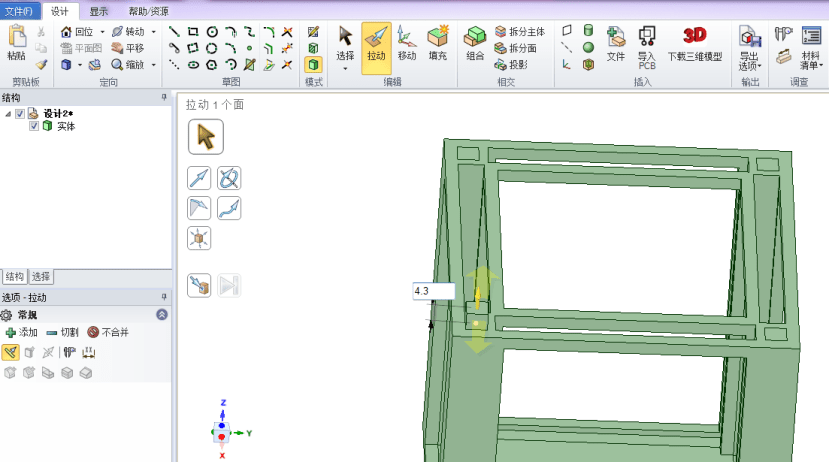Image resolution: width=829 pixels, height=462 pixels.
Task: Click the 投影 (Project) tool
Action: tap(510, 64)
